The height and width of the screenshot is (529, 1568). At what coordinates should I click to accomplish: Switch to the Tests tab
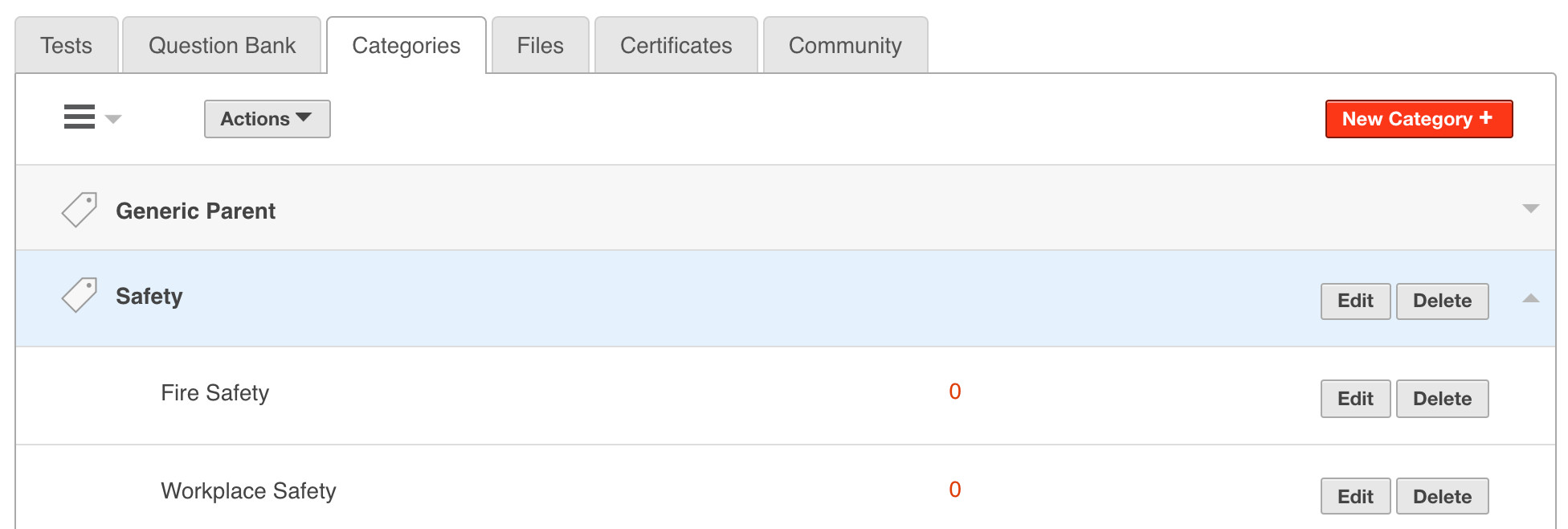67,46
